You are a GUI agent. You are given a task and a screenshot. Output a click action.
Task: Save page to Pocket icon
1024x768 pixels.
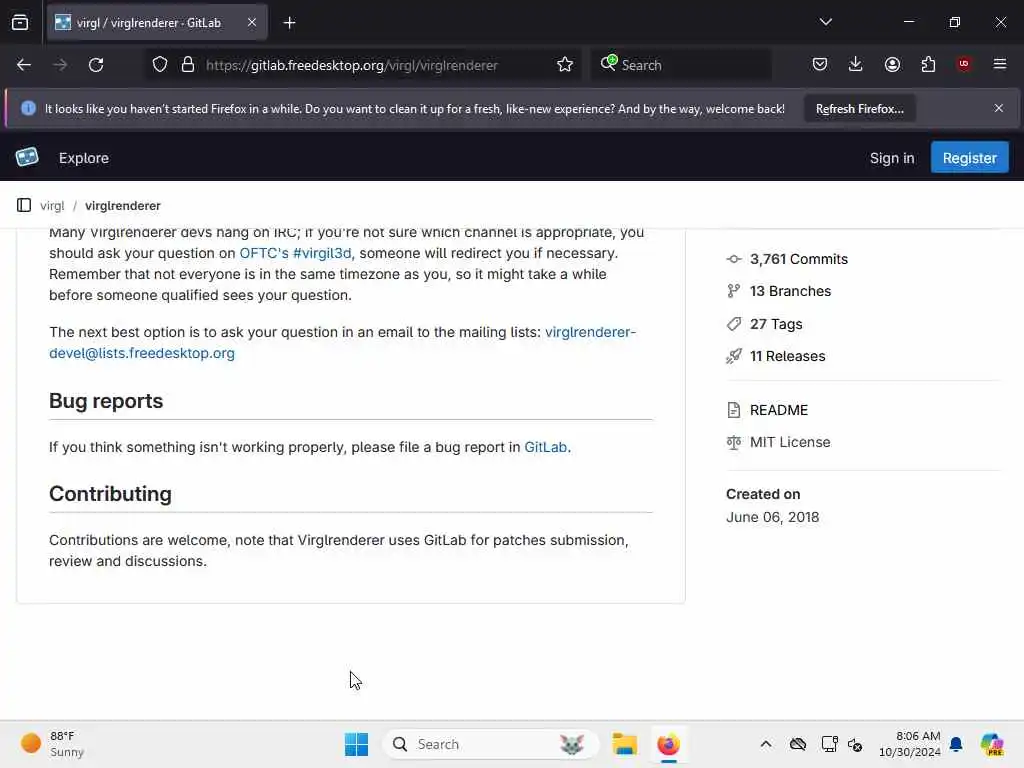coord(820,64)
